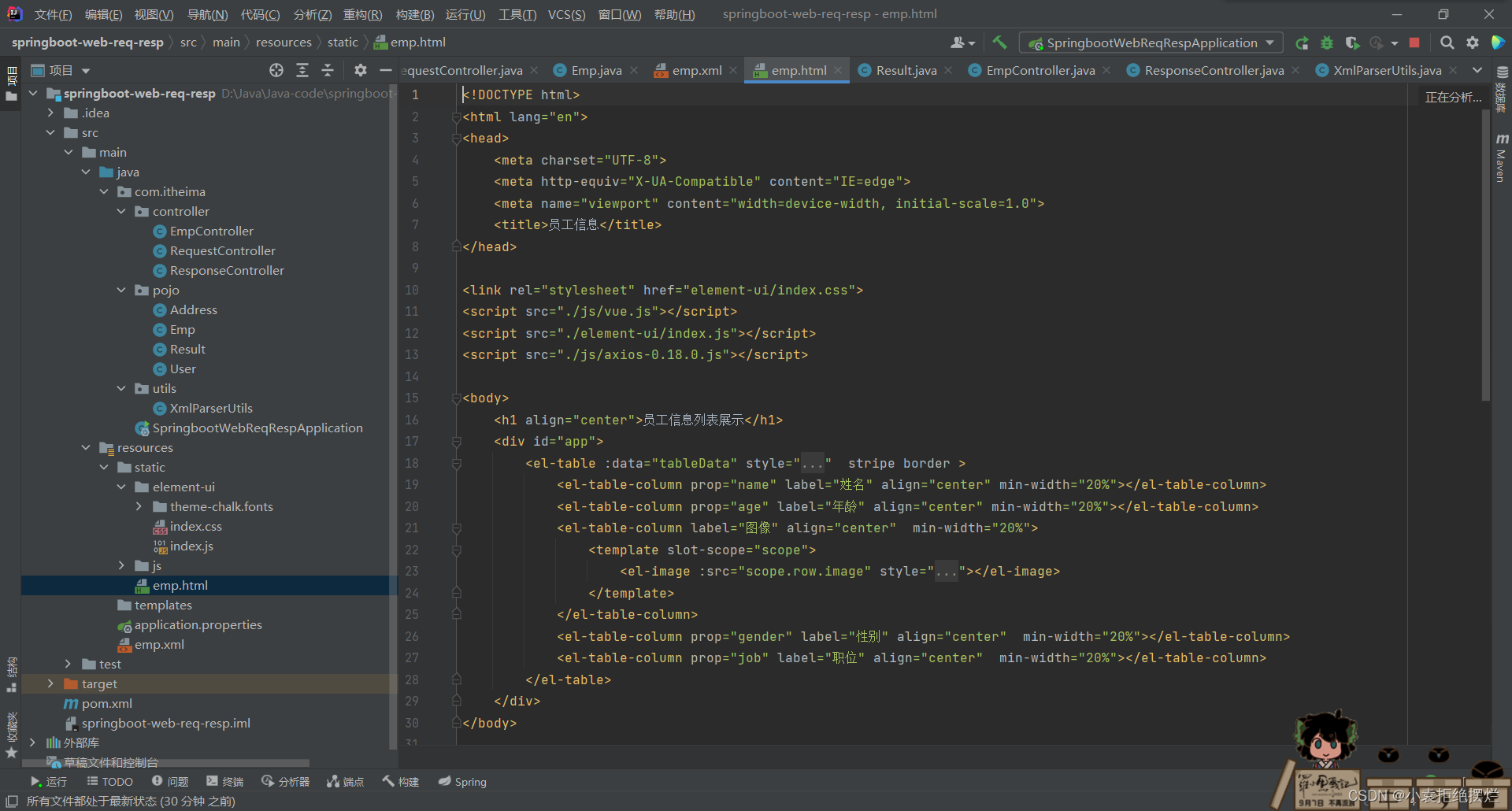
Task: Click Collapse All icon in project panel
Action: (328, 71)
